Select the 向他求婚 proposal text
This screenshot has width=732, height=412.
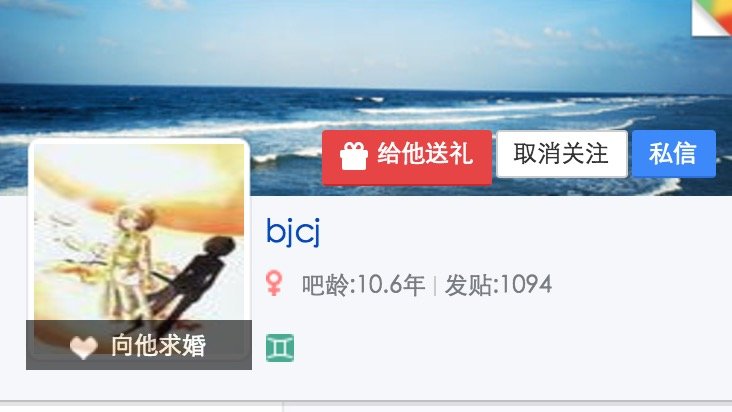(x=158, y=346)
